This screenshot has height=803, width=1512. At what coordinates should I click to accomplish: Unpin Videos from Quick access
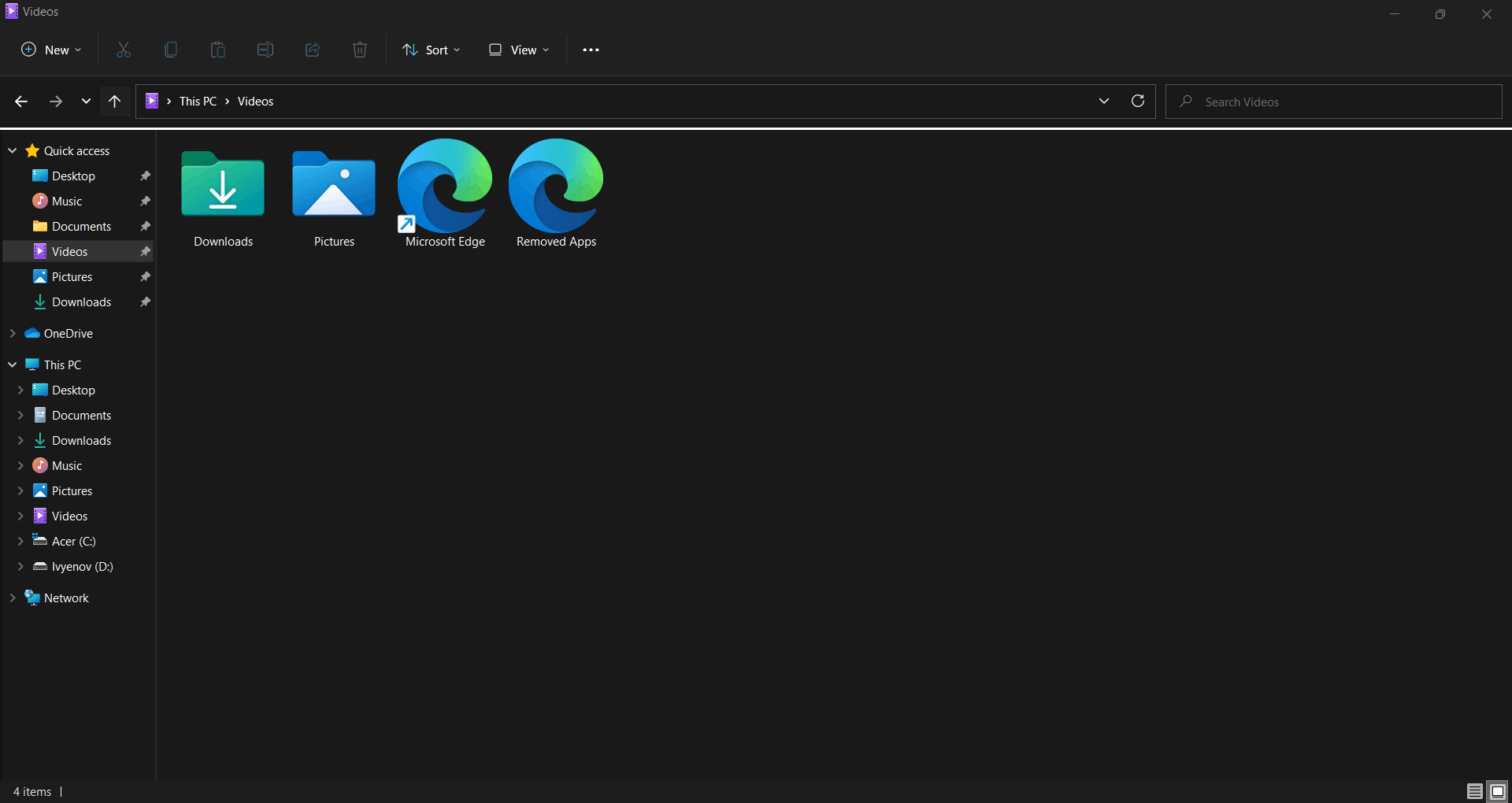pyautogui.click(x=145, y=251)
